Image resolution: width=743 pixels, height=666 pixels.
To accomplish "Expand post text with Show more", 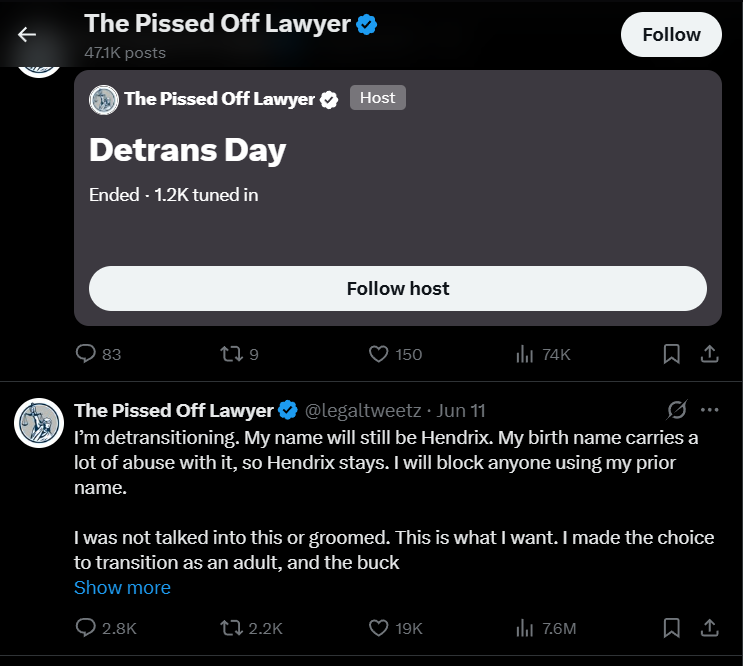I will [122, 587].
